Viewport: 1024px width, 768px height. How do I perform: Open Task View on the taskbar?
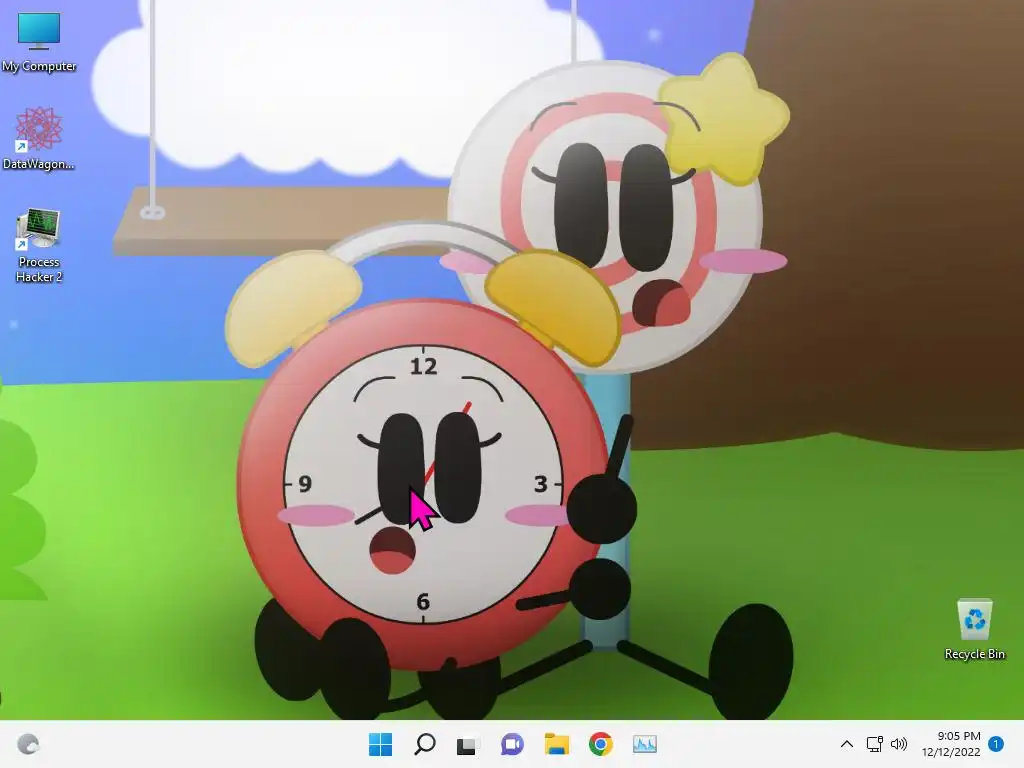(468, 744)
